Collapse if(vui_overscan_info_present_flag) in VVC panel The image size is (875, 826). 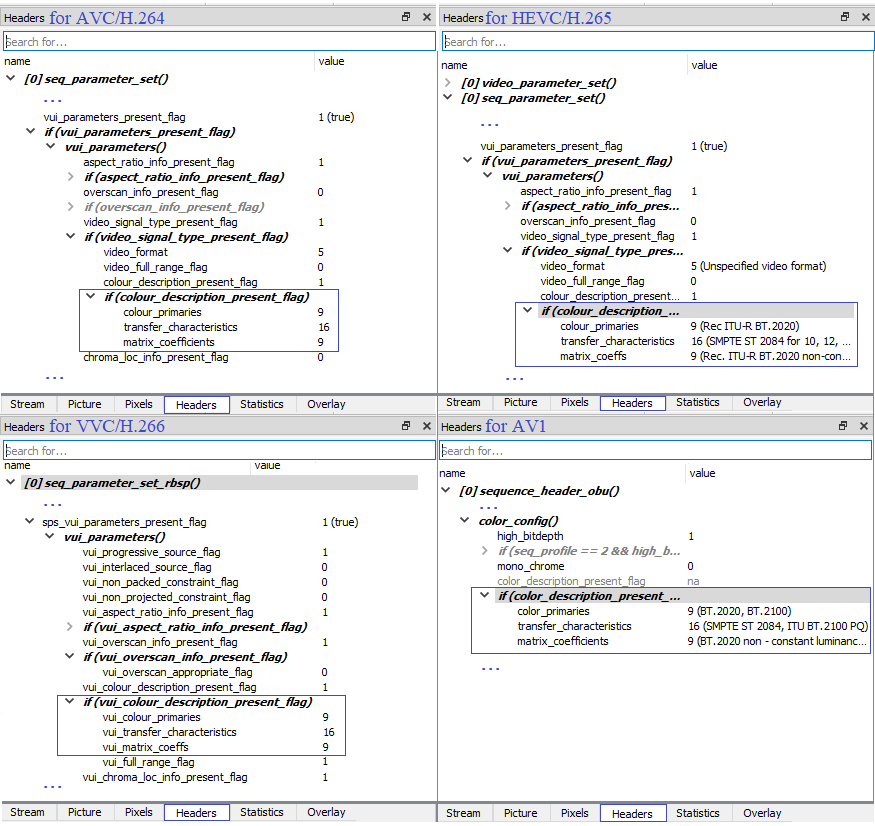click(x=70, y=656)
